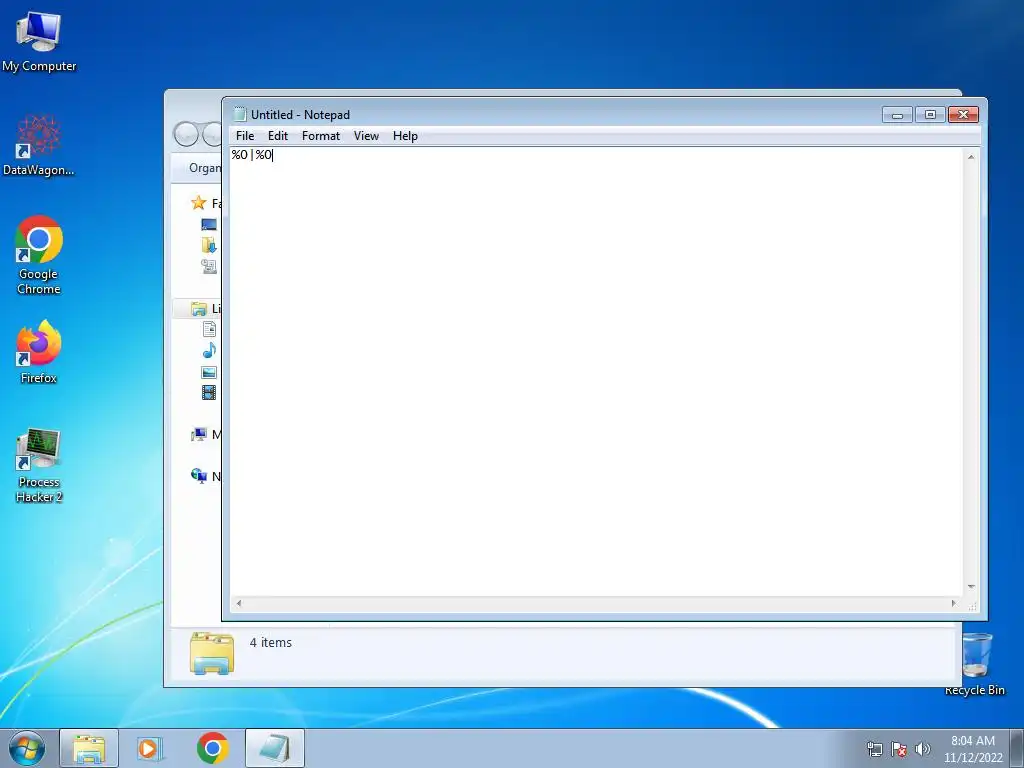Select the Firefox desktop shortcut
Viewport: 1024px width, 768px height.
pyautogui.click(x=39, y=353)
